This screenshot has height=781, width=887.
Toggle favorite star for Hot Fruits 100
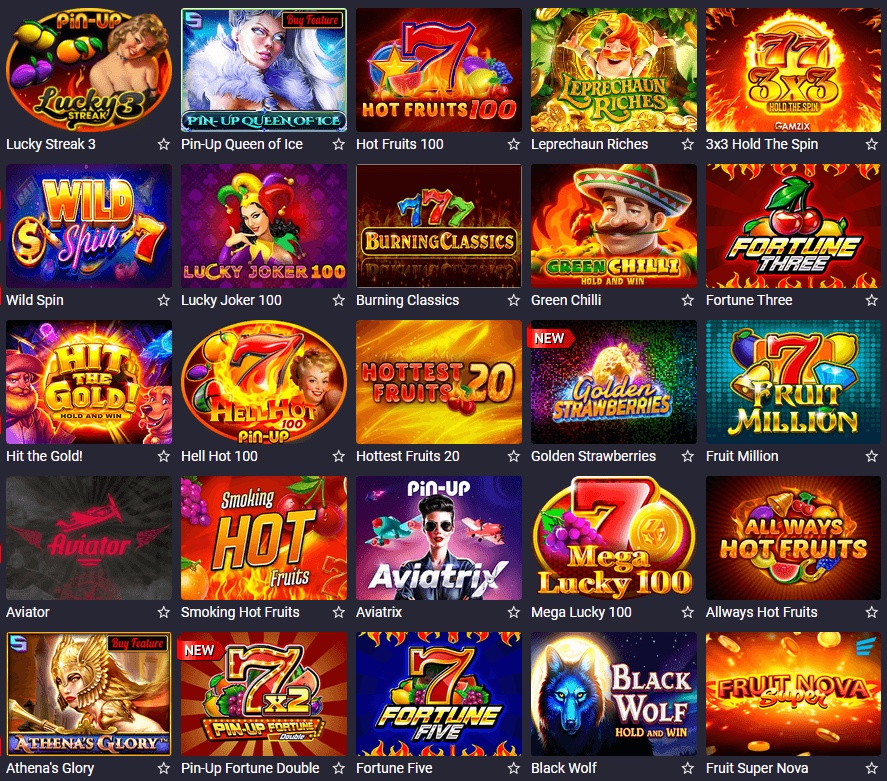(x=513, y=144)
